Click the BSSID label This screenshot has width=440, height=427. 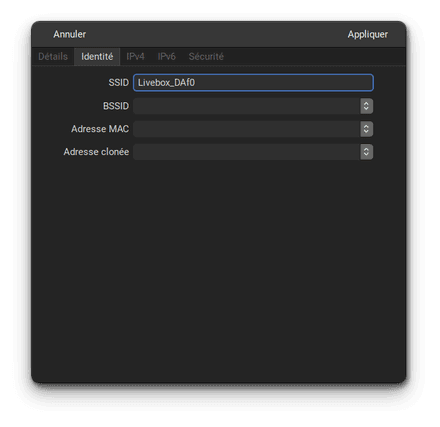[x=116, y=106]
